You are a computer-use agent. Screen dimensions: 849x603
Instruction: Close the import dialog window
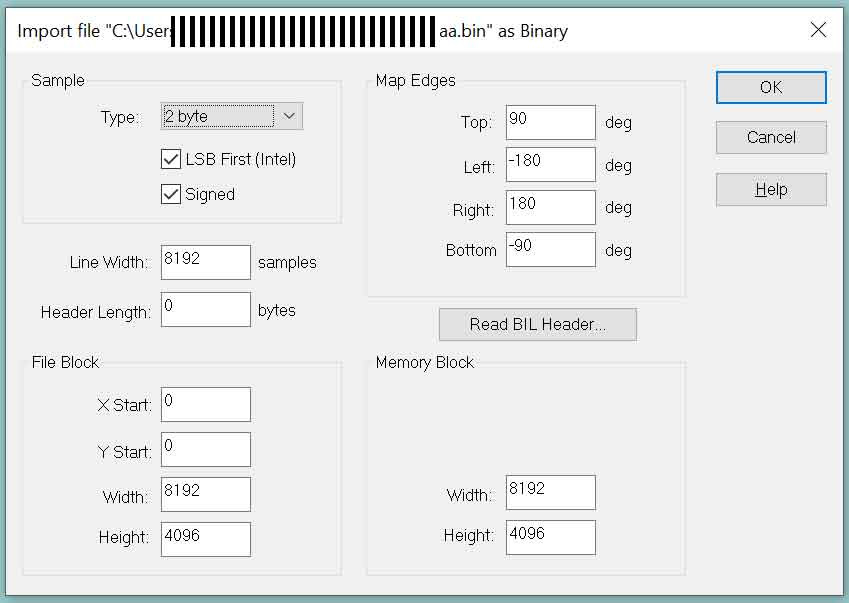tap(818, 30)
